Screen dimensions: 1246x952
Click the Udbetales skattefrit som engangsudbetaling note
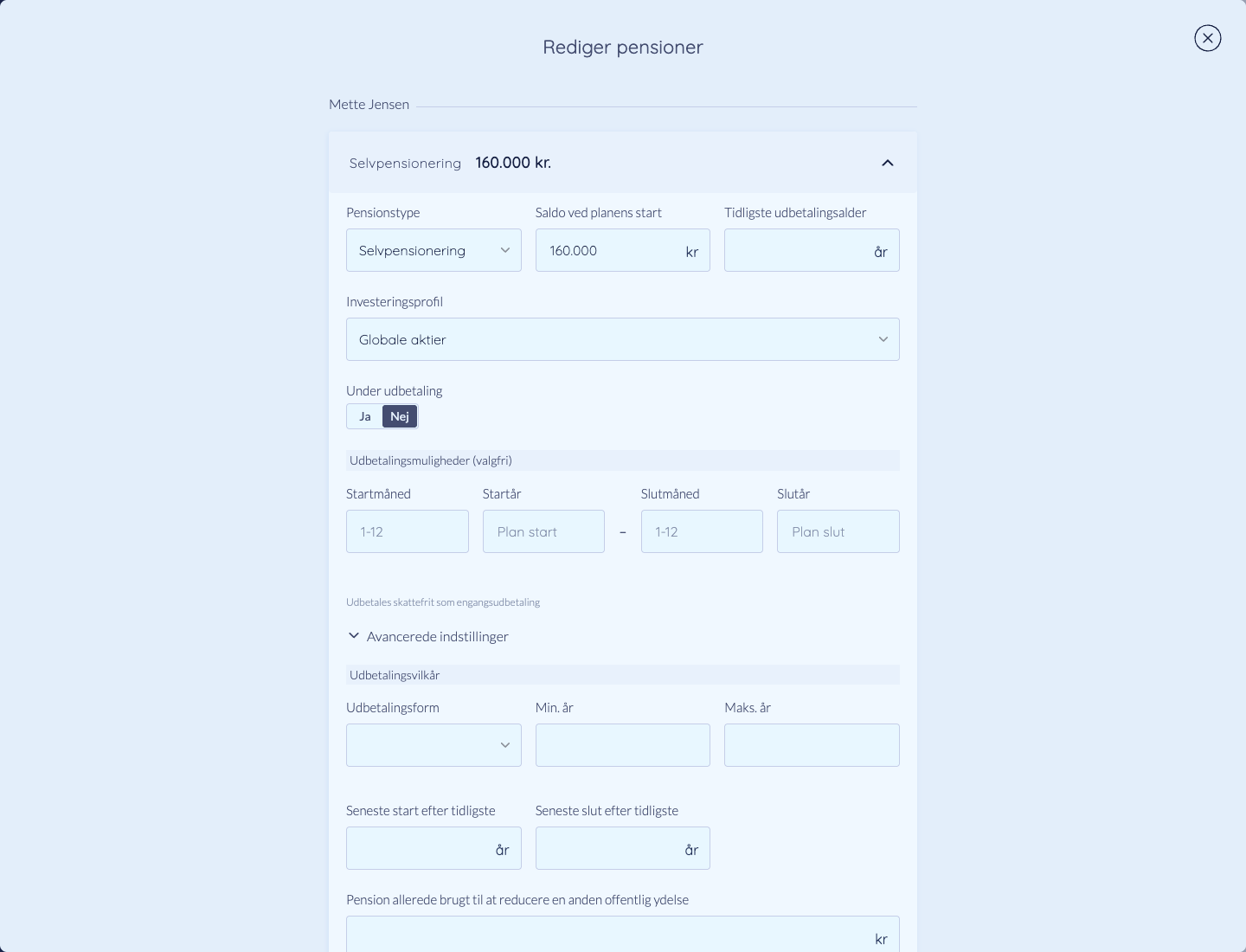pos(443,602)
